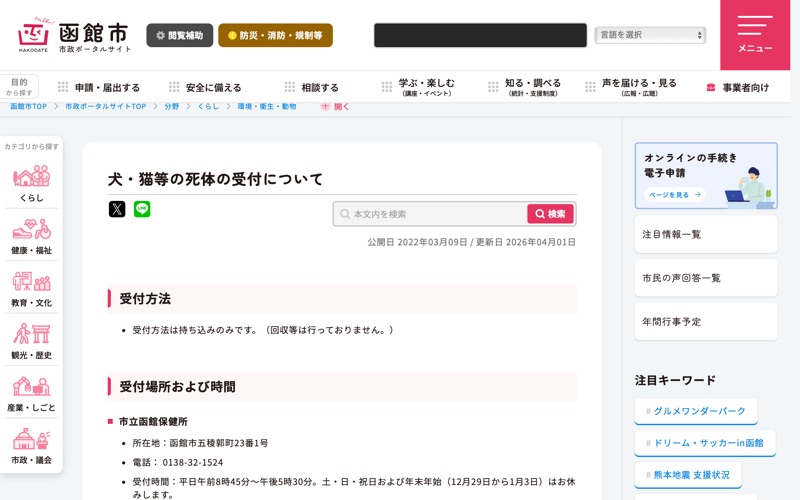Click the くらし breadcrumb link
This screenshot has height=500, width=800.
tap(208, 106)
